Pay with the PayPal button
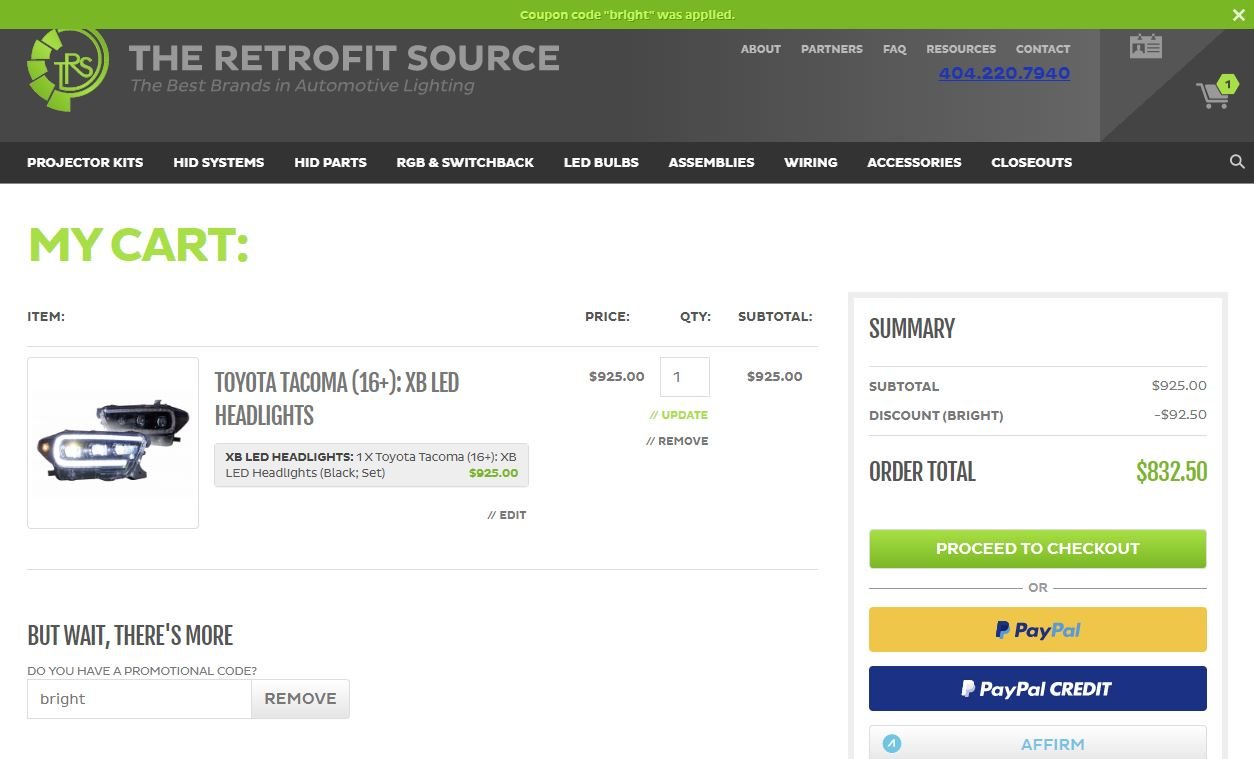 1038,630
